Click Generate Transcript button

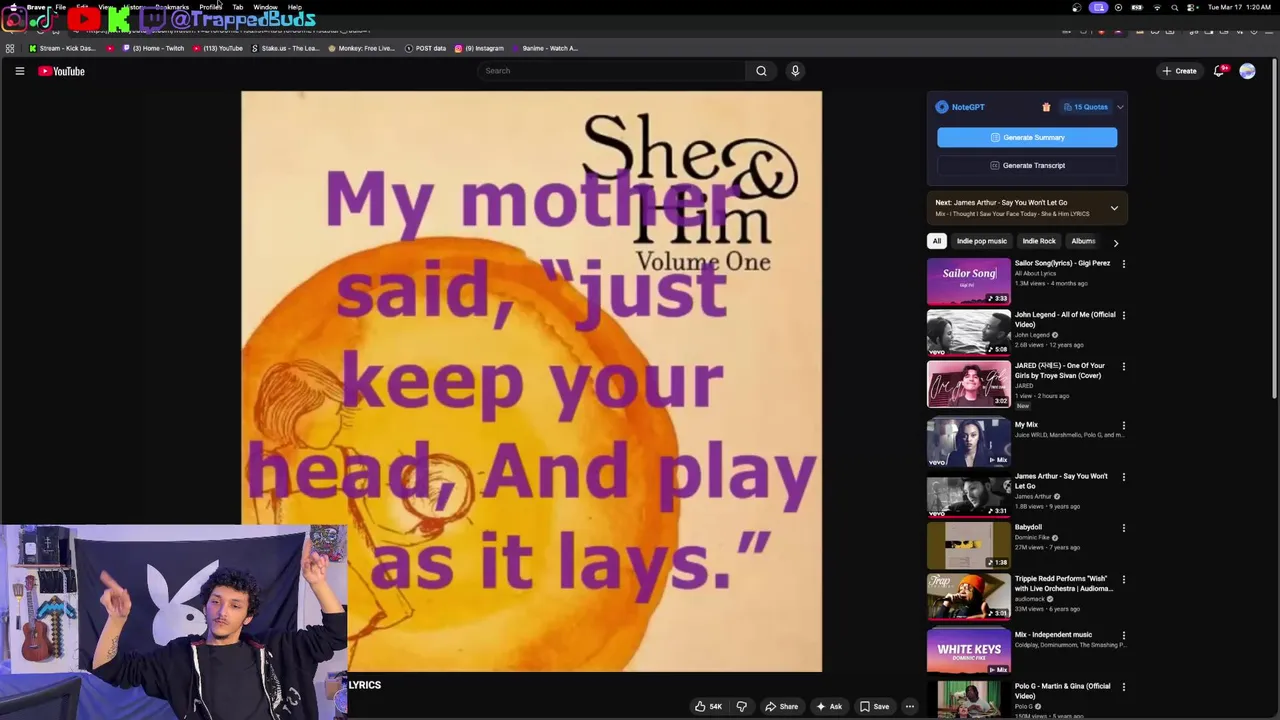point(1027,165)
